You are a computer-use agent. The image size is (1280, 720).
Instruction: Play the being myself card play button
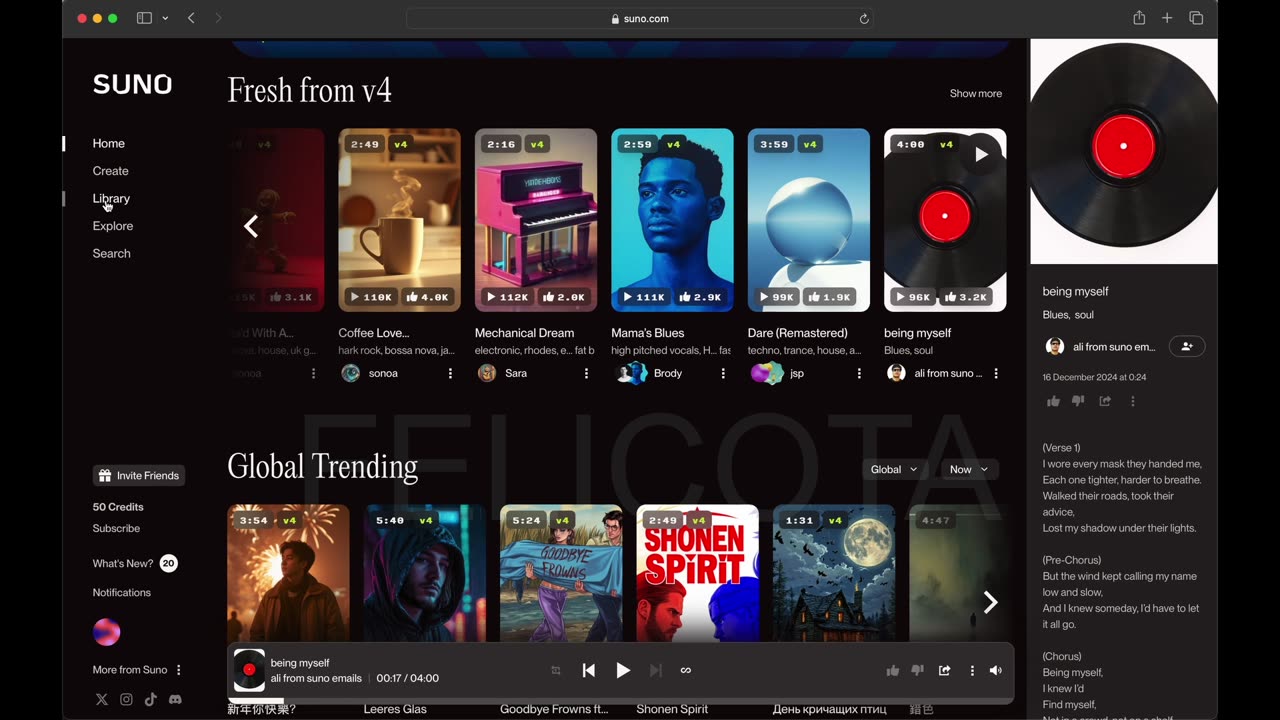coord(981,154)
